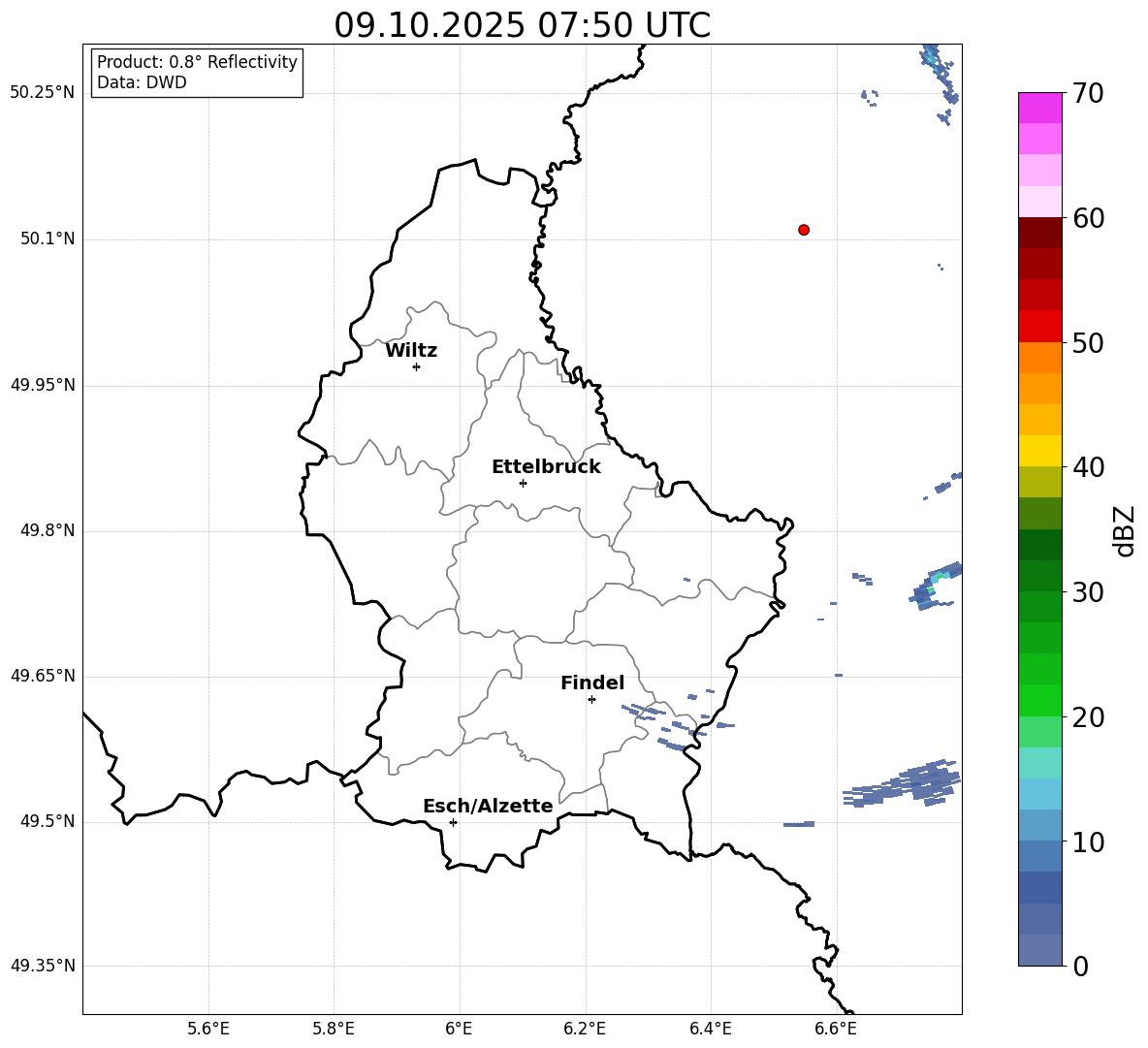Screen dimensions: 1148x1048
Task: Click the 10 label on colorbar
Action: [1088, 842]
